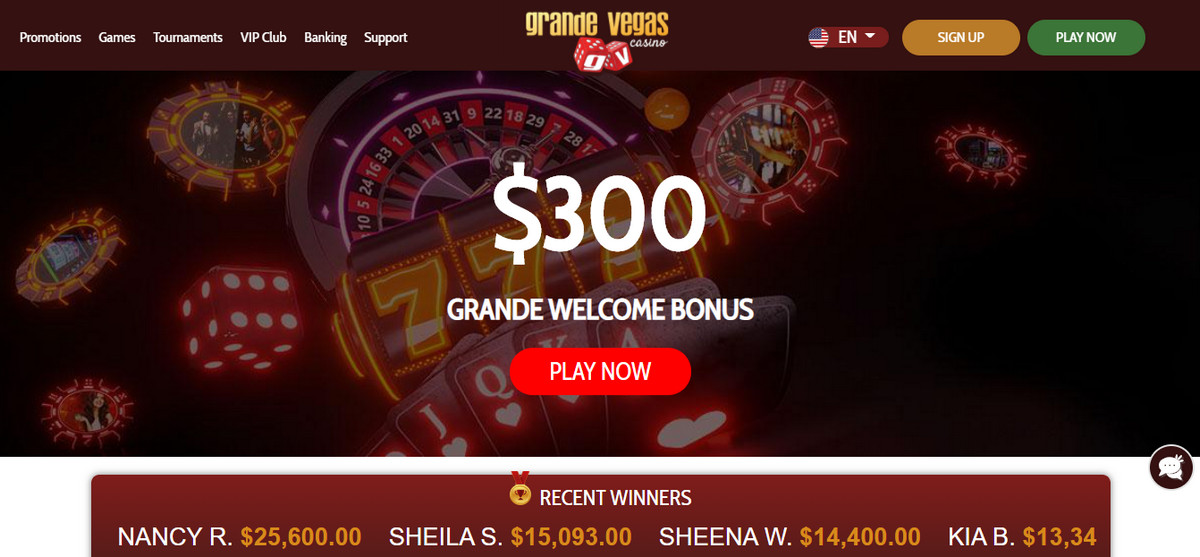Click the Grande Vegas casino logo

click(x=598, y=39)
